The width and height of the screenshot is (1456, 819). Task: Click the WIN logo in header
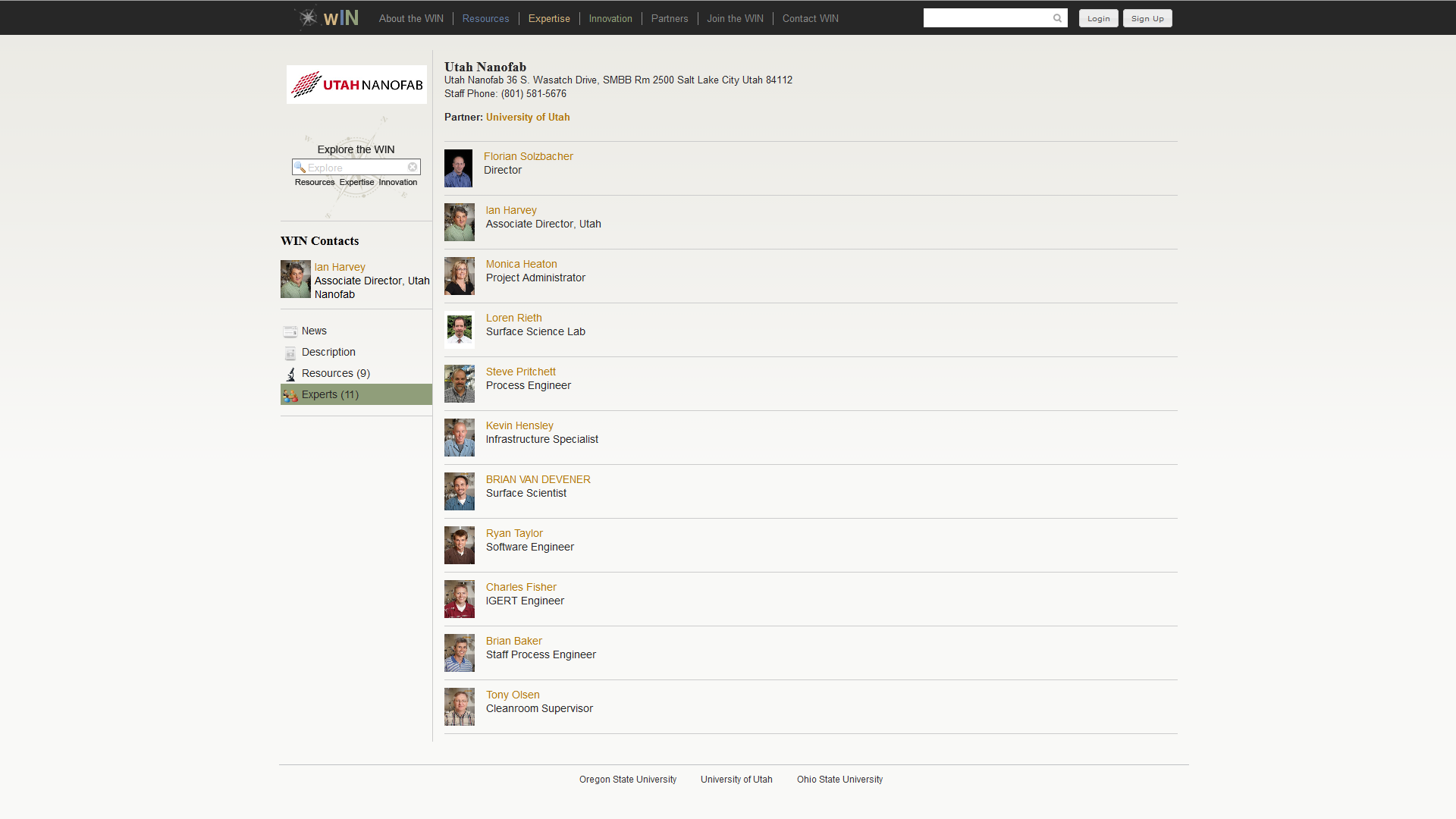tap(327, 17)
